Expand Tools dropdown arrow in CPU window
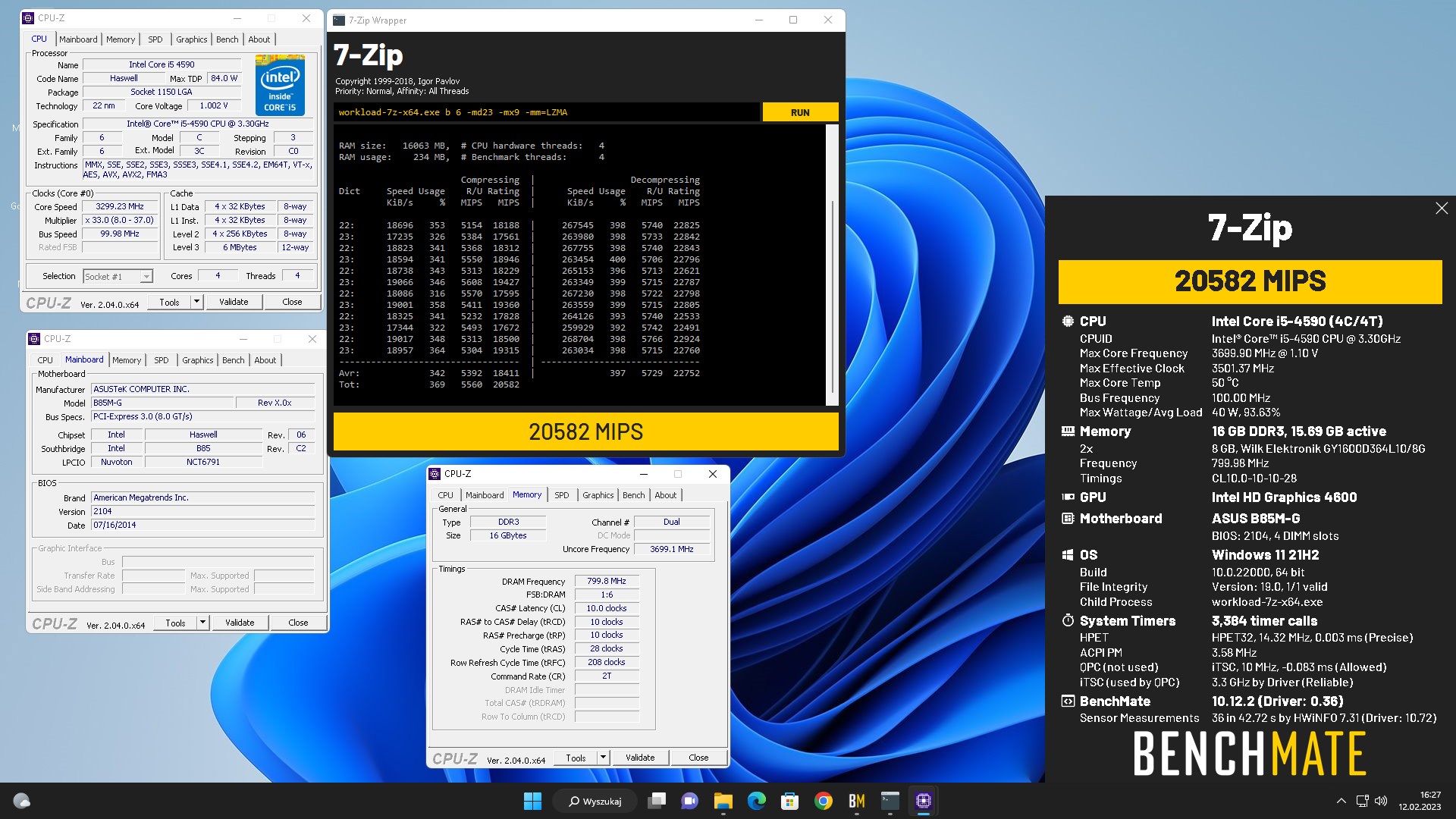Screen dimensions: 1456x819 coord(196,302)
